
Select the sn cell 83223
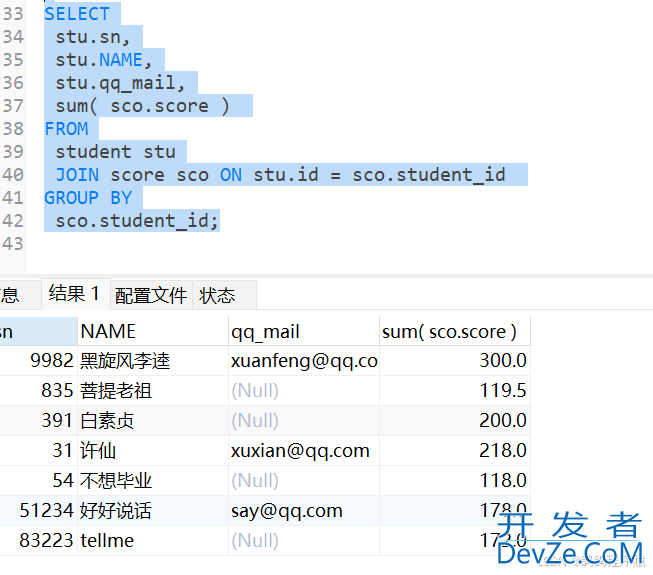point(38,540)
